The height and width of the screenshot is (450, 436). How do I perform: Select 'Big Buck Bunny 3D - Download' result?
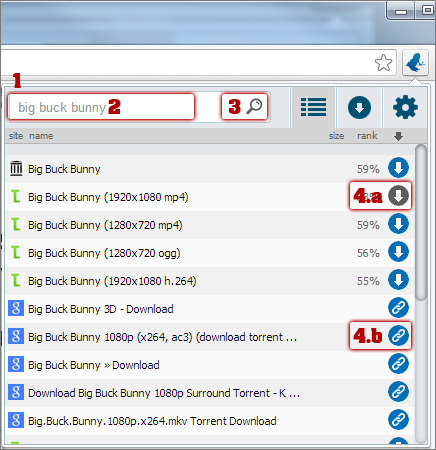101,309
